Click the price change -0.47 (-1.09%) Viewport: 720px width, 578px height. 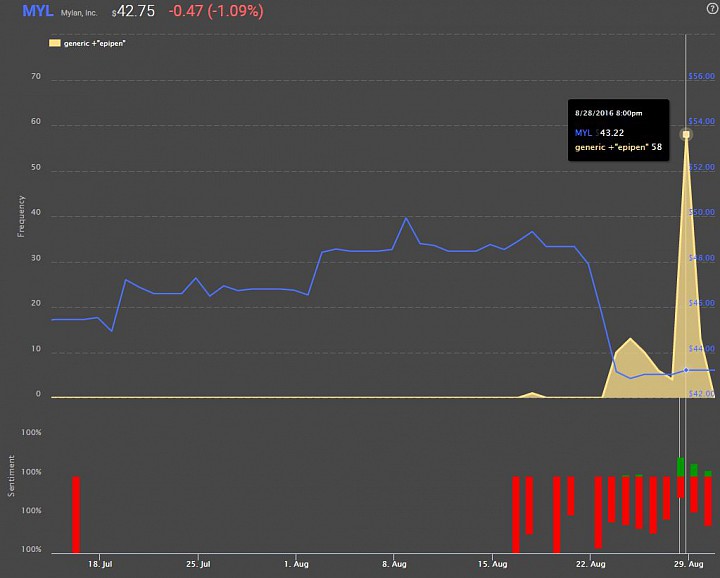[x=216, y=11]
